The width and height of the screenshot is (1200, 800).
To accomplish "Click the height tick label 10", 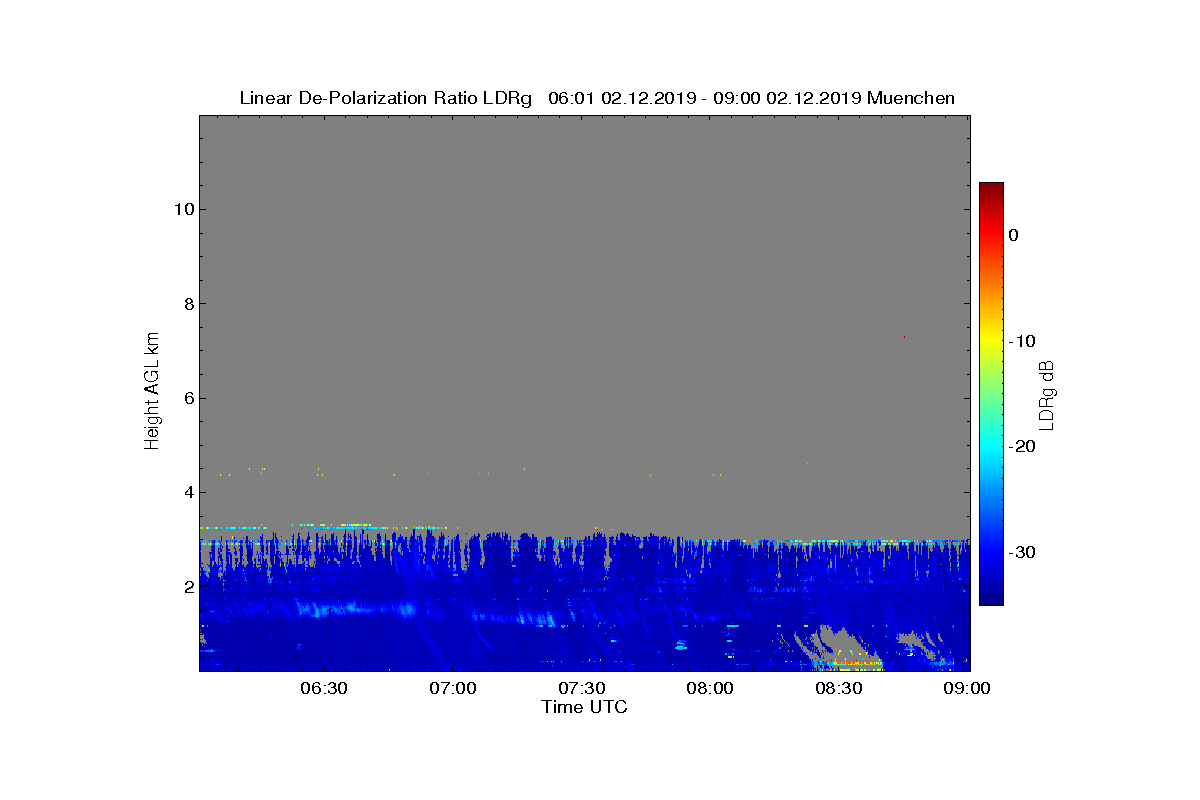I will (x=183, y=209).
